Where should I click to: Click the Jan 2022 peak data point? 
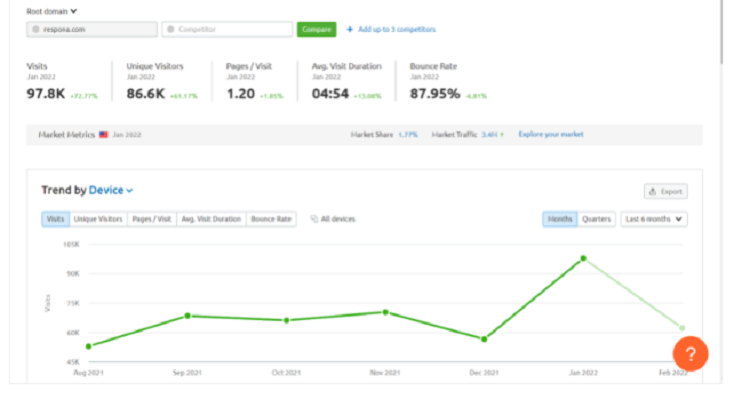click(584, 258)
